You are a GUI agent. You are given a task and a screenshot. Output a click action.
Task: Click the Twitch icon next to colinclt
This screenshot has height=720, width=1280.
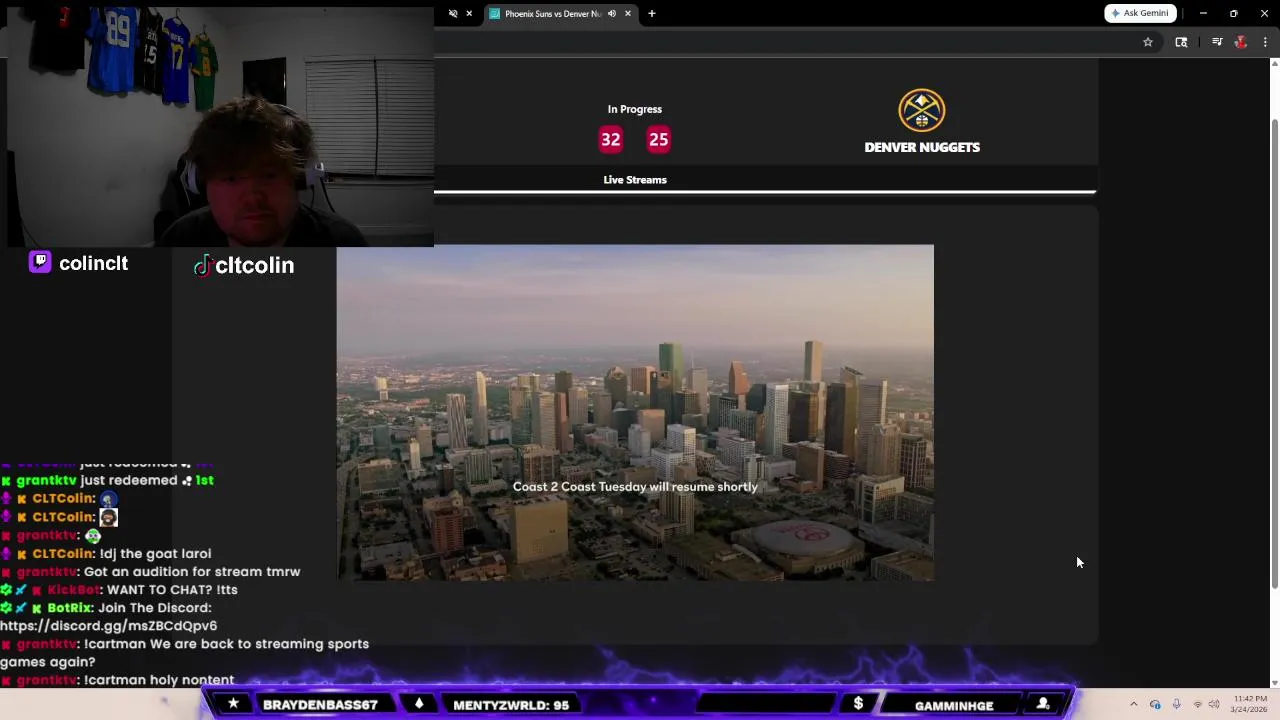click(40, 262)
